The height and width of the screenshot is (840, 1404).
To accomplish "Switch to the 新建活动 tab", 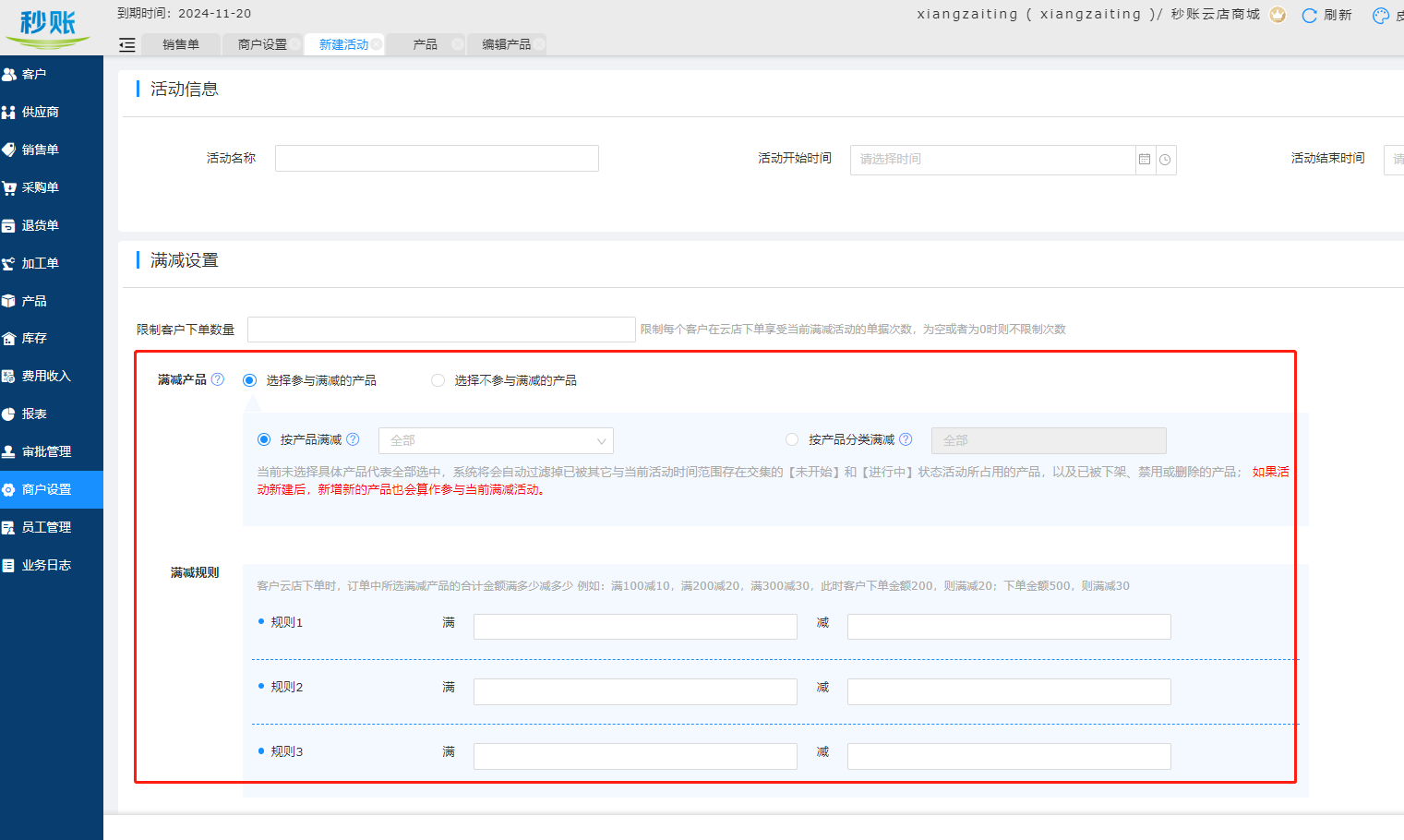I will point(343,44).
